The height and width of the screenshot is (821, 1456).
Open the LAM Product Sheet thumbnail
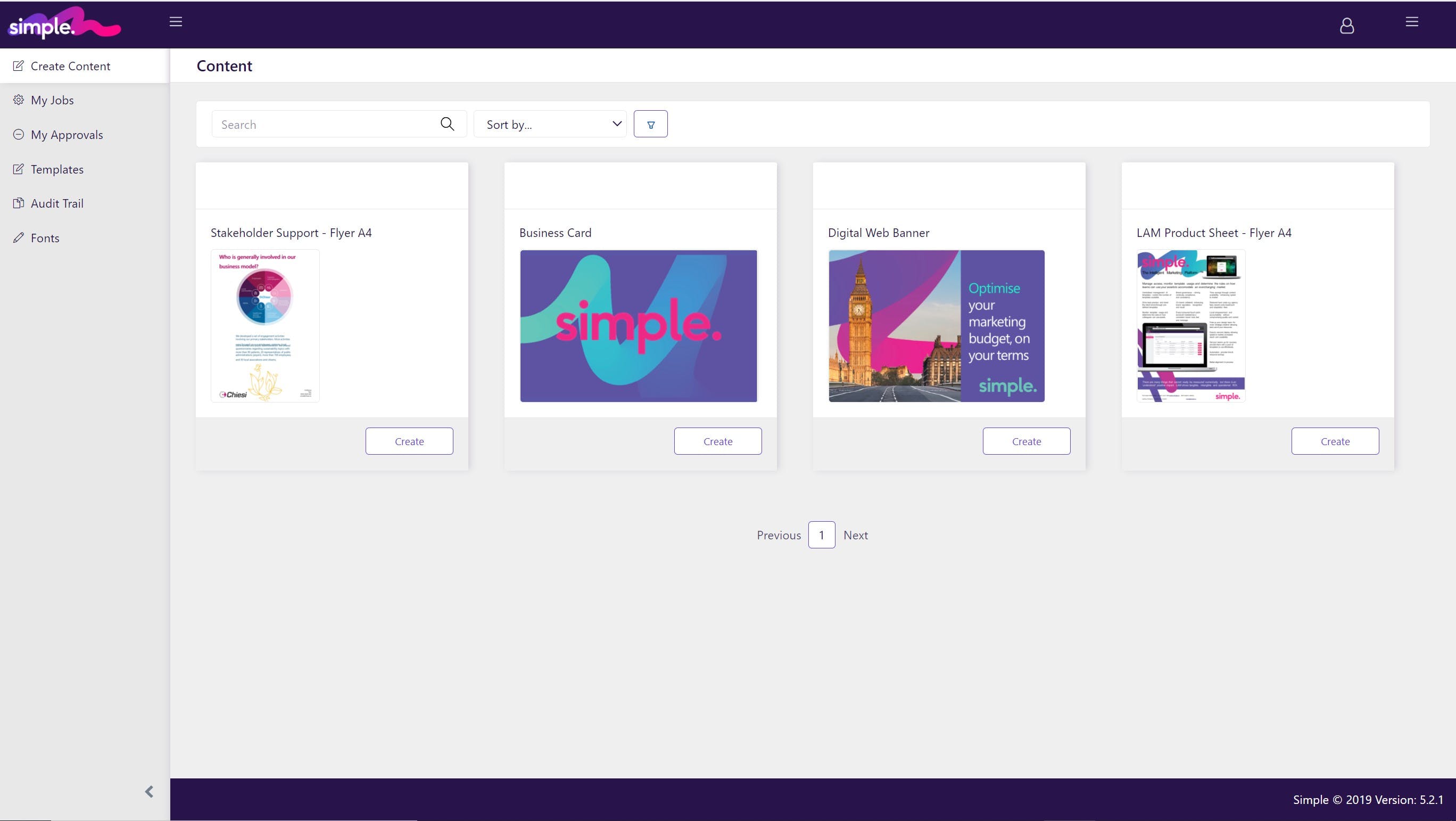click(1190, 326)
